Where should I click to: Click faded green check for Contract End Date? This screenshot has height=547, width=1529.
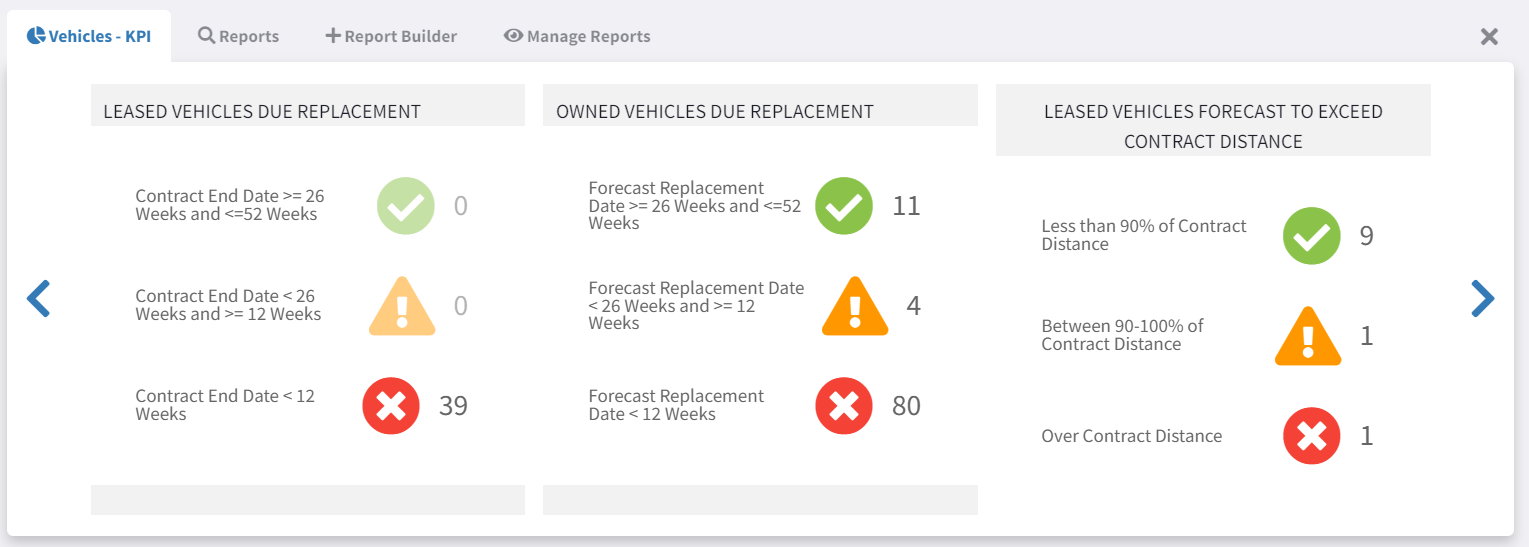coord(405,206)
